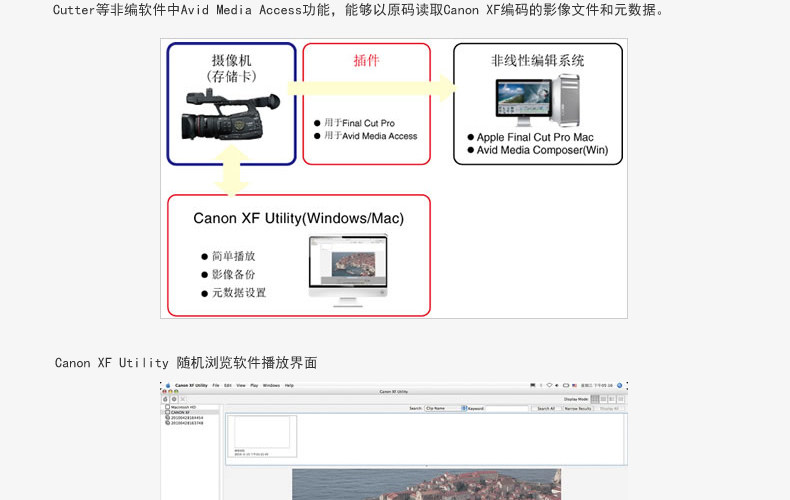Click the Keyword input field

pos(507,408)
